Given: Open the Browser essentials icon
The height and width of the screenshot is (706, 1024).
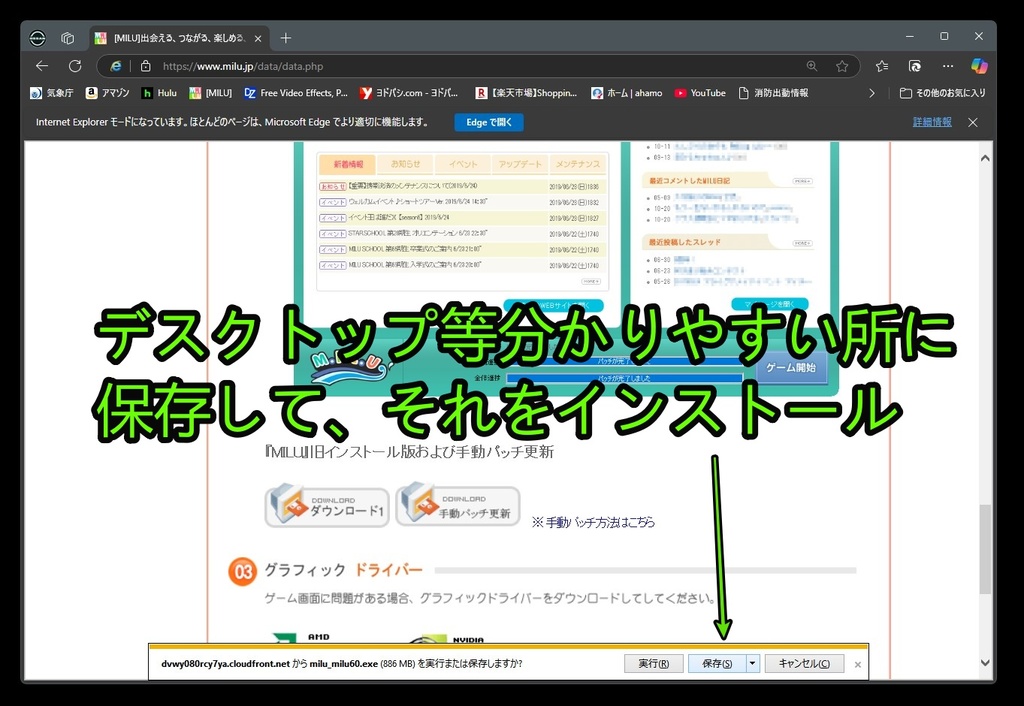Looking at the screenshot, I should (x=914, y=66).
